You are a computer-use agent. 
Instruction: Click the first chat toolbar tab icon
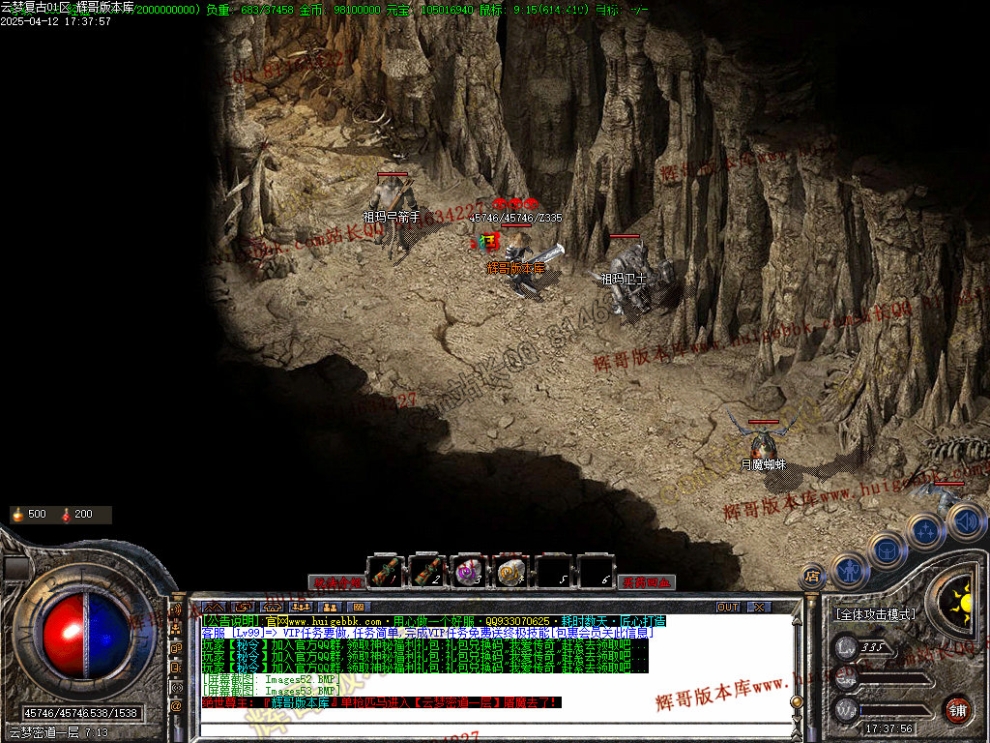(213, 607)
